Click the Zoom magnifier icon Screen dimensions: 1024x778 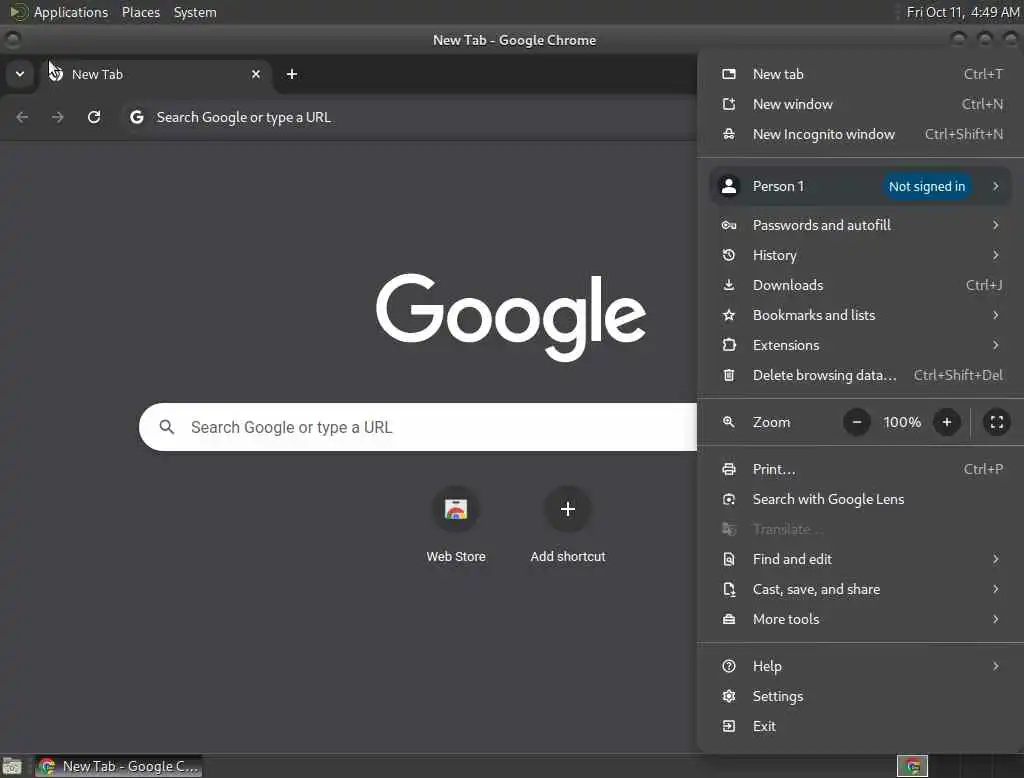pos(729,422)
